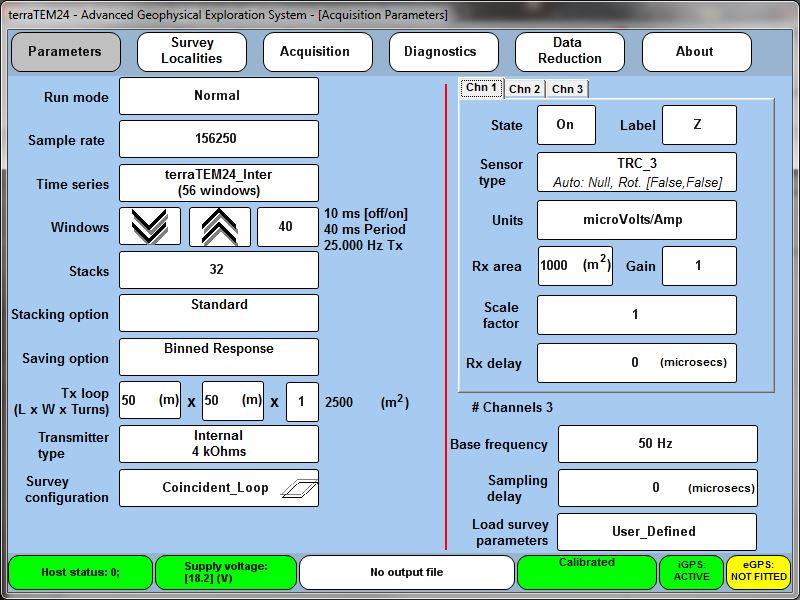Screen dimensions: 800x600
Task: Edit the Gain value field
Action: 699,266
